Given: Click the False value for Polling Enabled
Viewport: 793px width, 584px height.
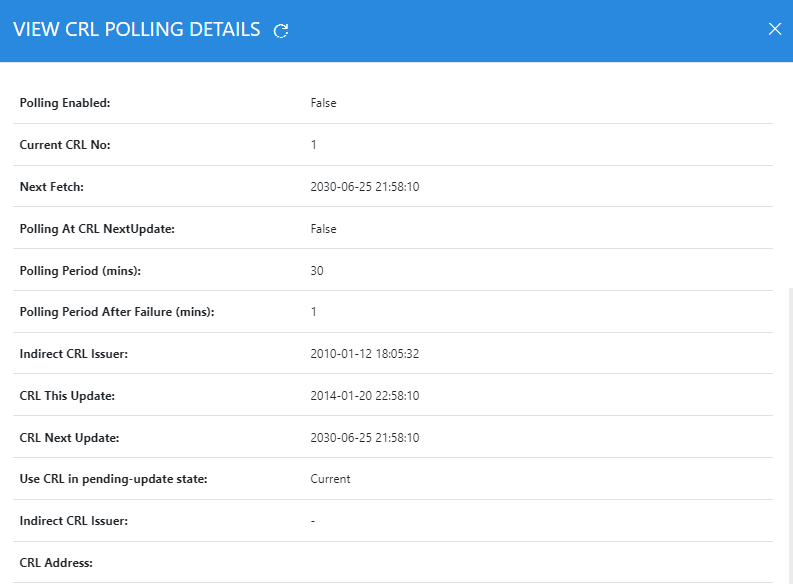Looking at the screenshot, I should pos(323,103).
